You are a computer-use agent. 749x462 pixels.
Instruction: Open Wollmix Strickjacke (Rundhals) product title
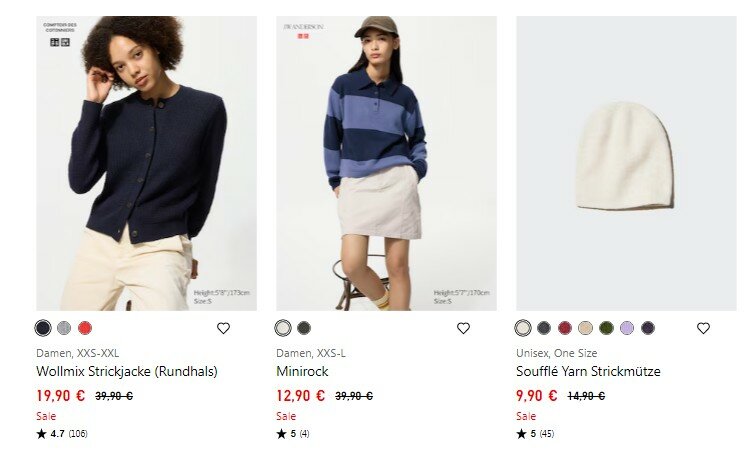click(x=127, y=371)
